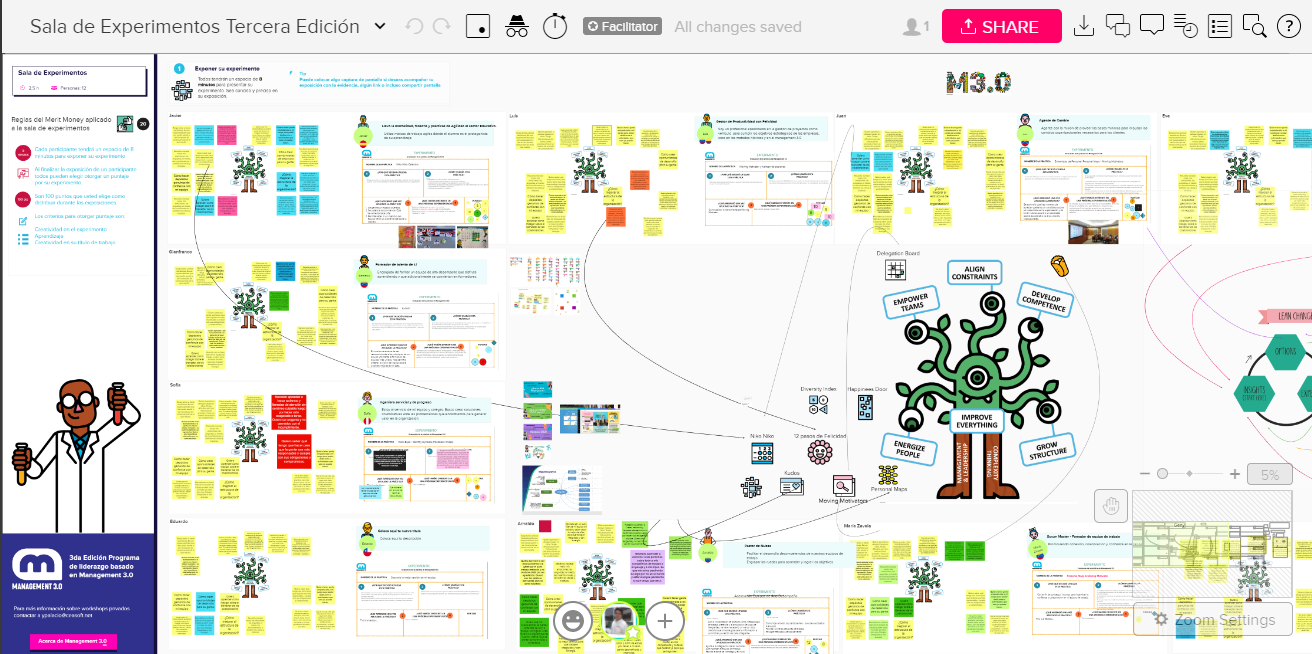
Task: Open the help question mark icon
Action: (1288, 27)
